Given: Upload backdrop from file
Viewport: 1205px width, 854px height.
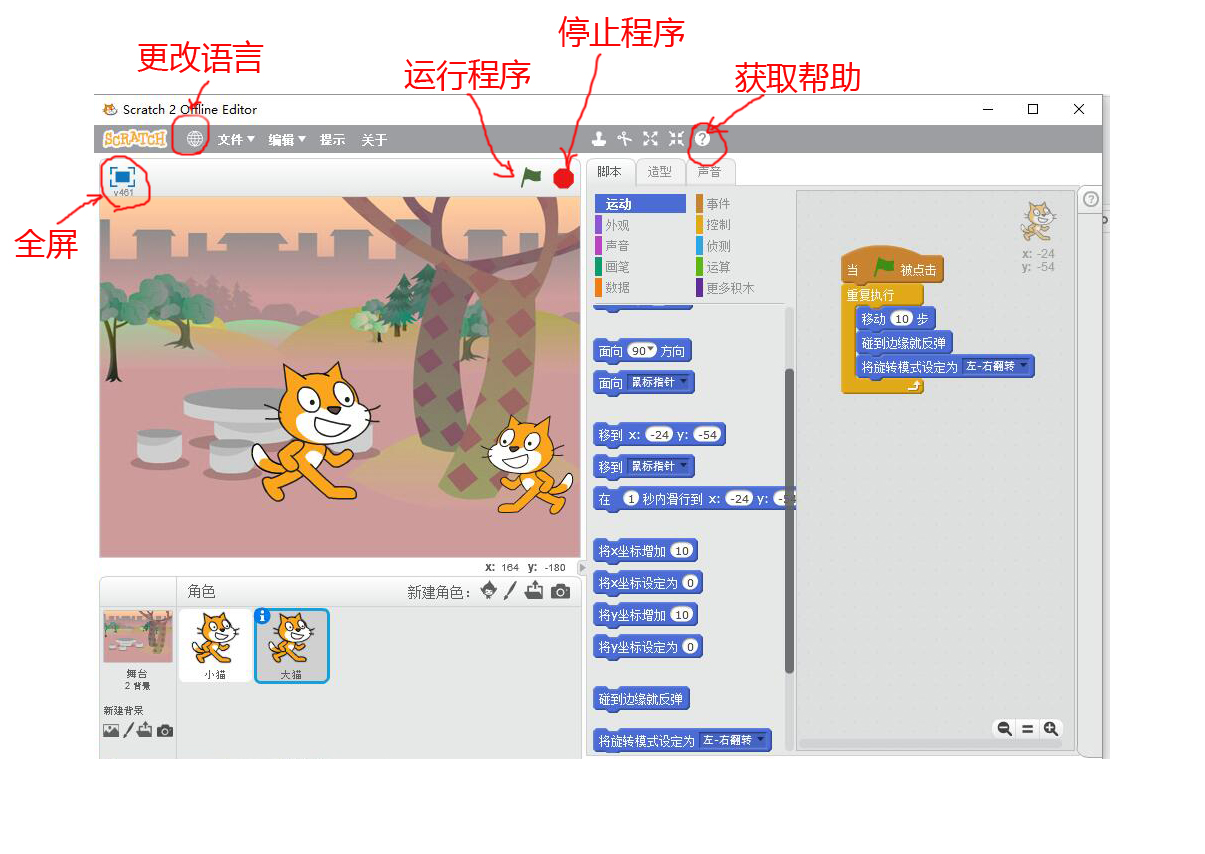Looking at the screenshot, I should click(145, 730).
